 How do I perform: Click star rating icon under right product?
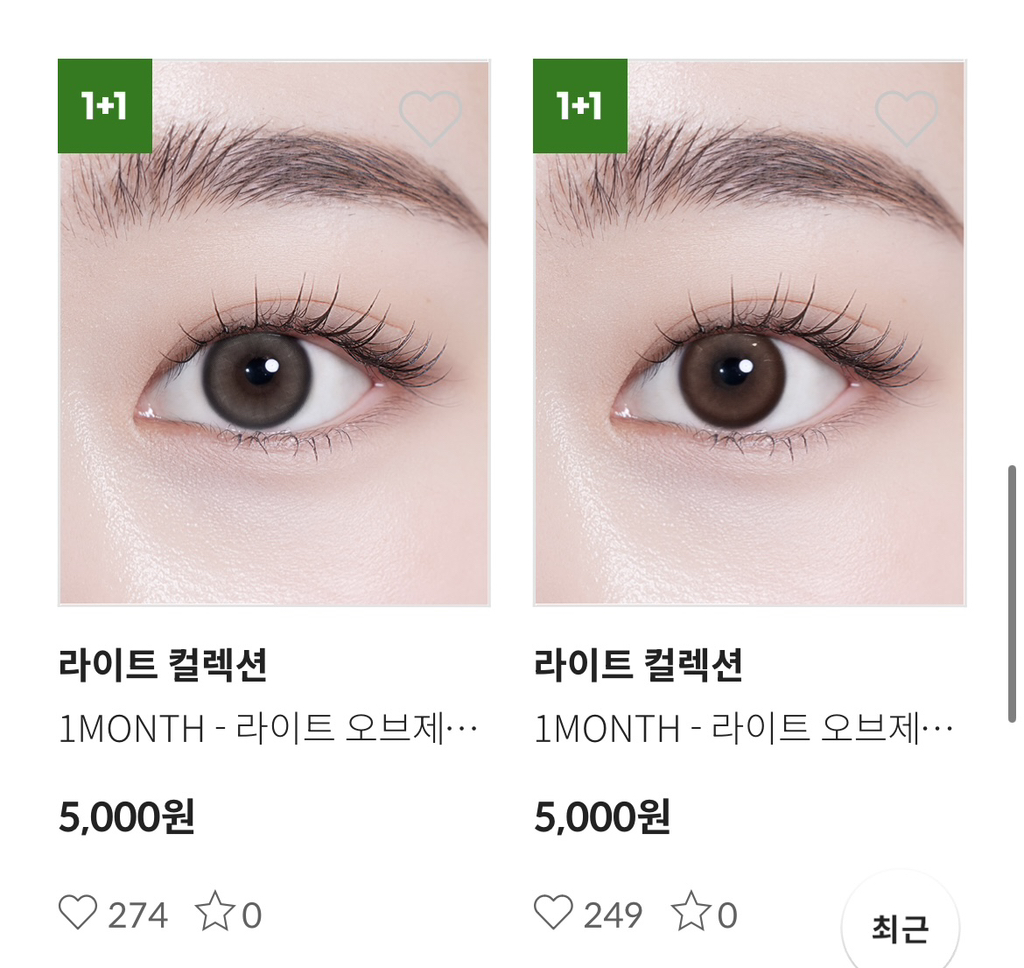(x=690, y=911)
